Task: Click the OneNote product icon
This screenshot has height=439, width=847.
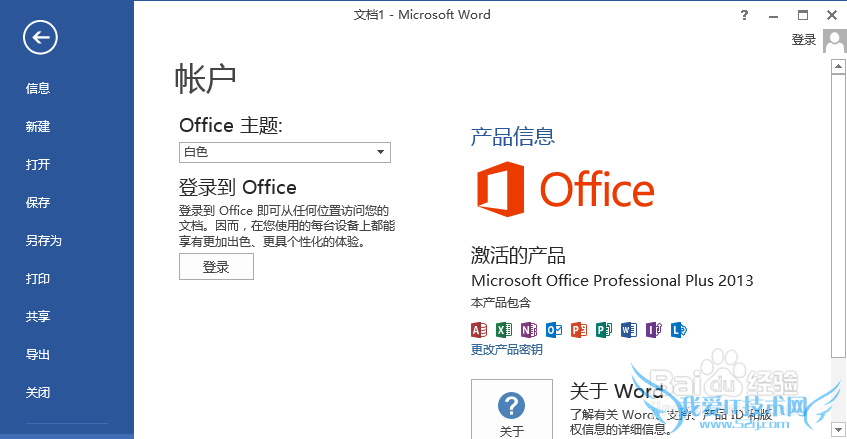Action: pos(529,329)
